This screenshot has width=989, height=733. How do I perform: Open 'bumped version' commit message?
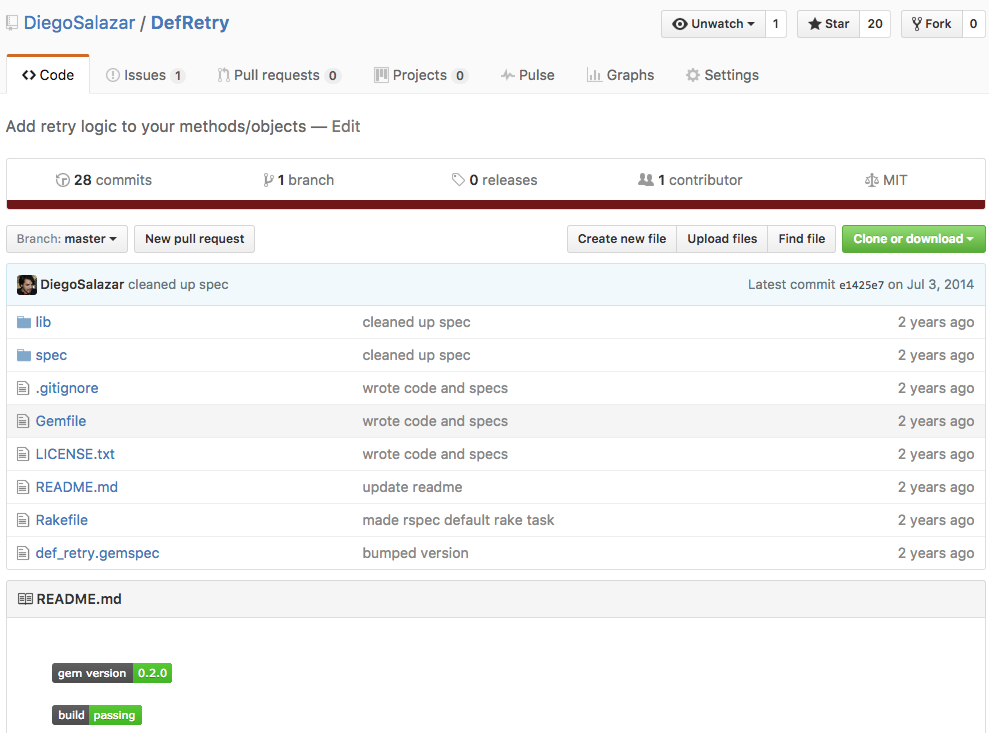(415, 553)
